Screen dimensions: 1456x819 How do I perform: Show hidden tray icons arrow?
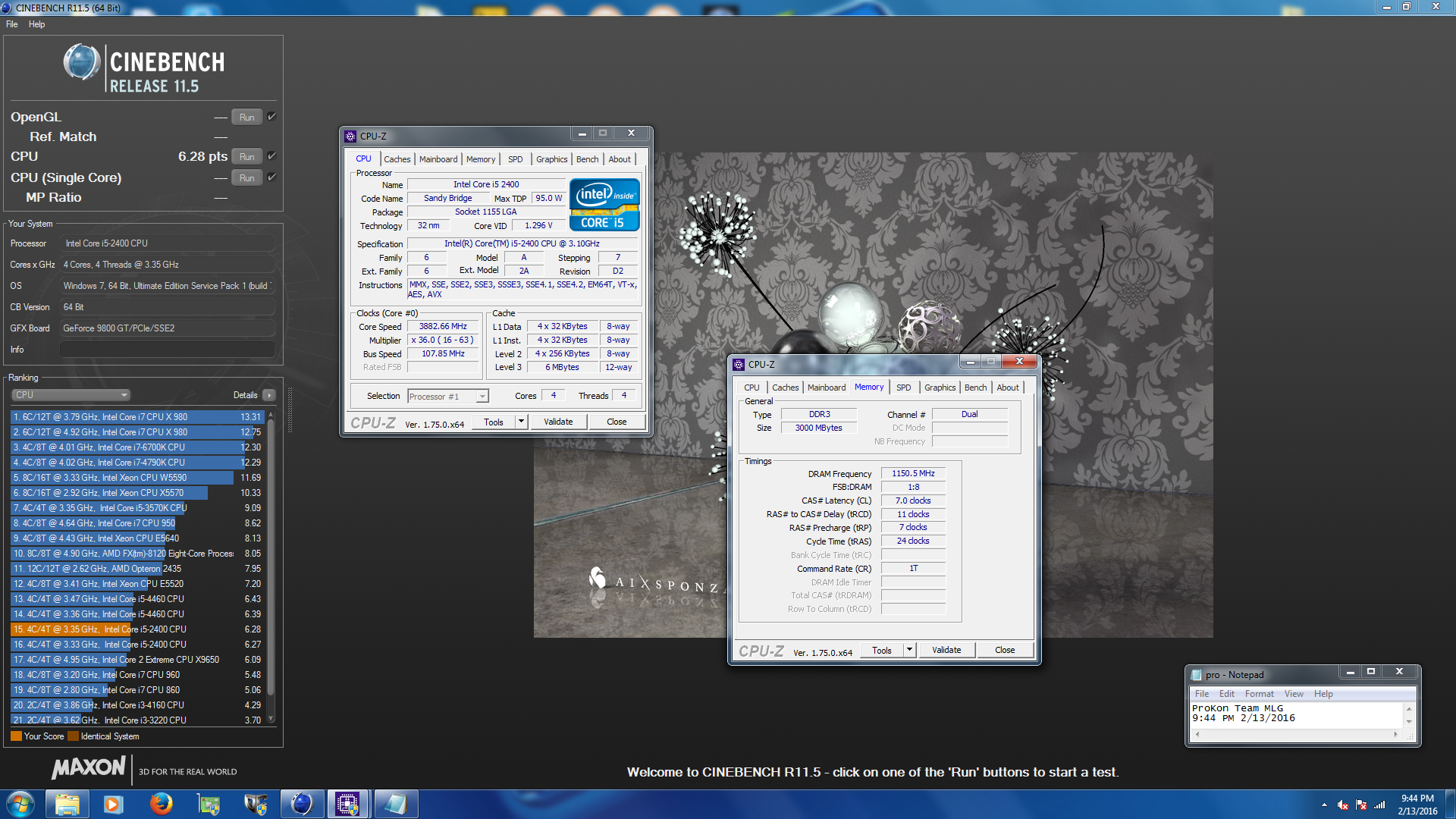1324,805
